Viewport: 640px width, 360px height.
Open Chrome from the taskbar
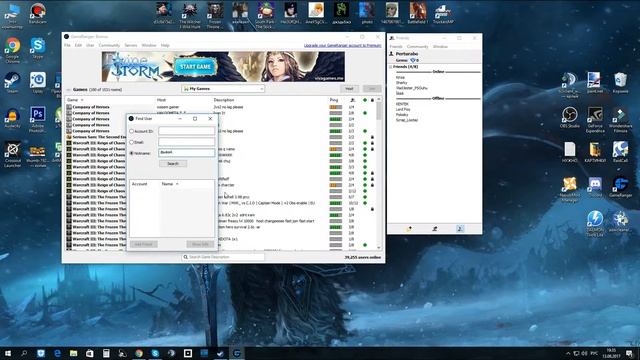tap(139, 353)
